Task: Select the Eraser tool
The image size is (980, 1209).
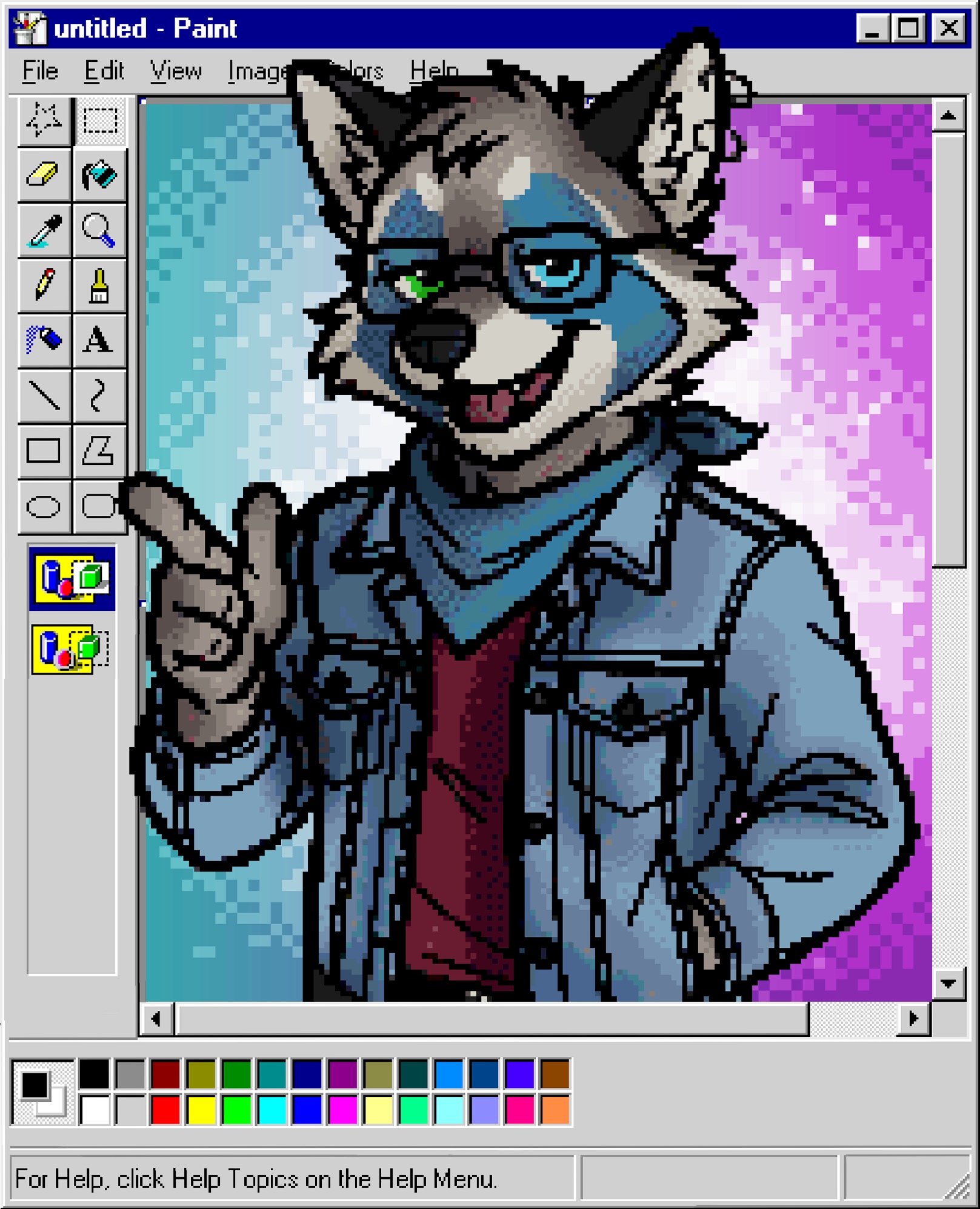Action: click(44, 175)
